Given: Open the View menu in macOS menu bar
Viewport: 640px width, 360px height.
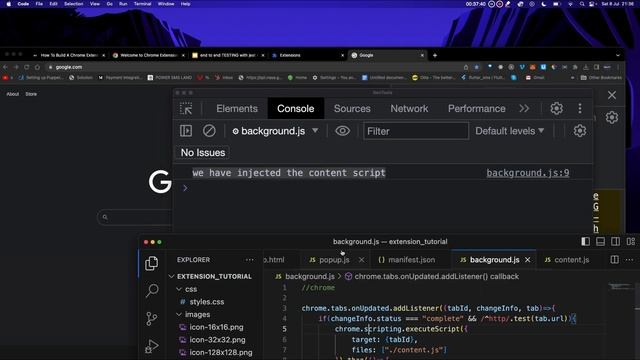Looking at the screenshot, I should pyautogui.click(x=95, y=4).
